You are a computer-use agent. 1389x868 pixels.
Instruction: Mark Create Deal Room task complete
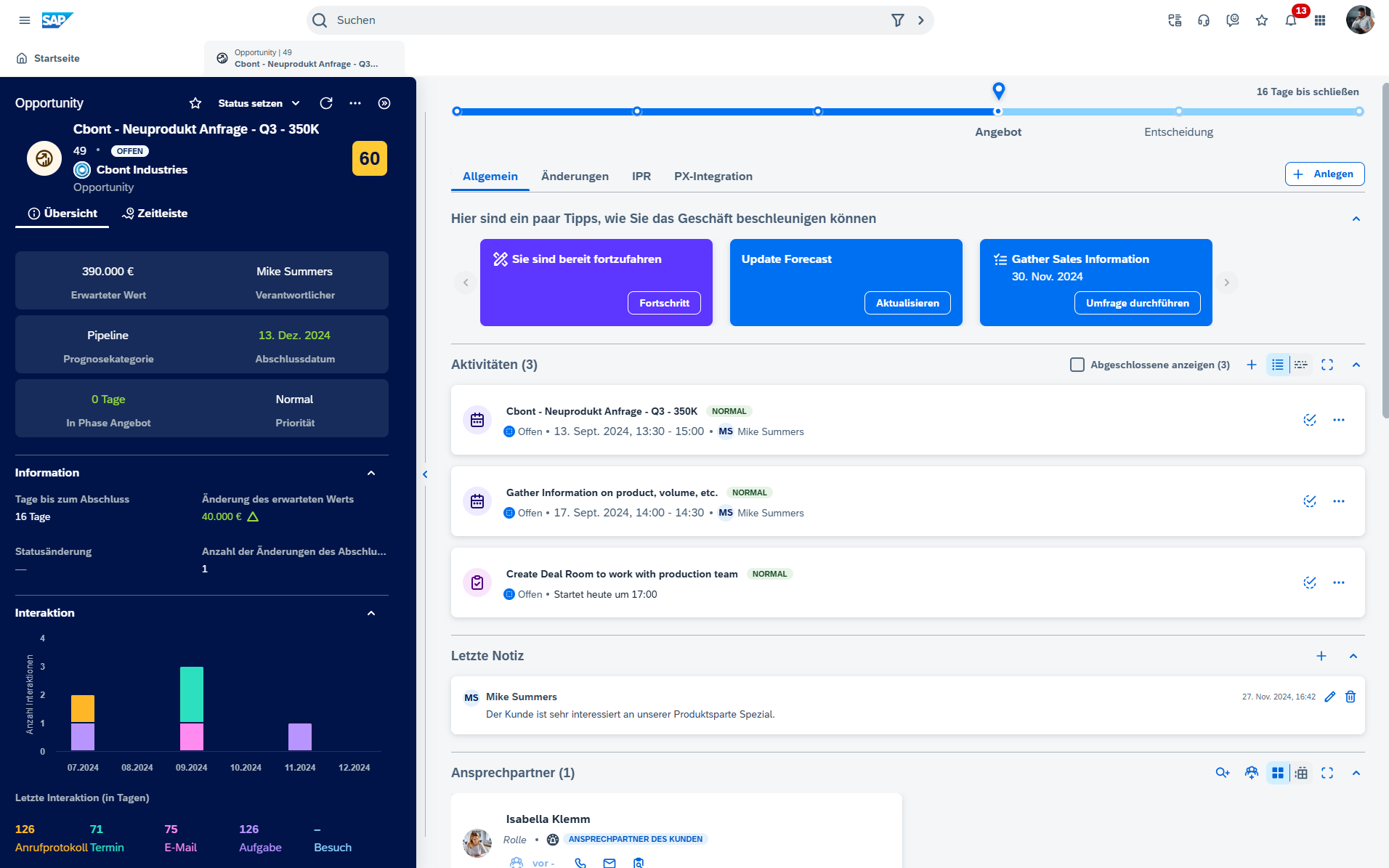click(1310, 583)
